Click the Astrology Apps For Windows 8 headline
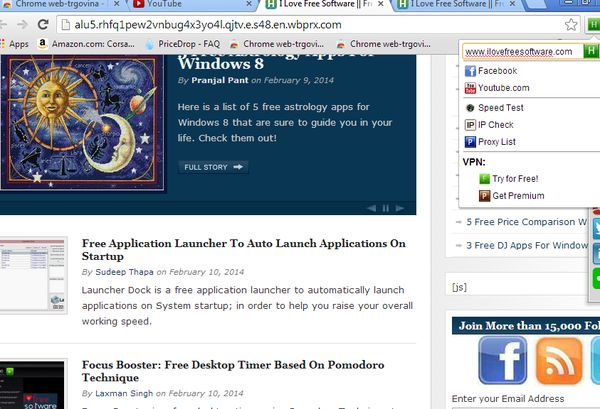 pyautogui.click(x=276, y=61)
